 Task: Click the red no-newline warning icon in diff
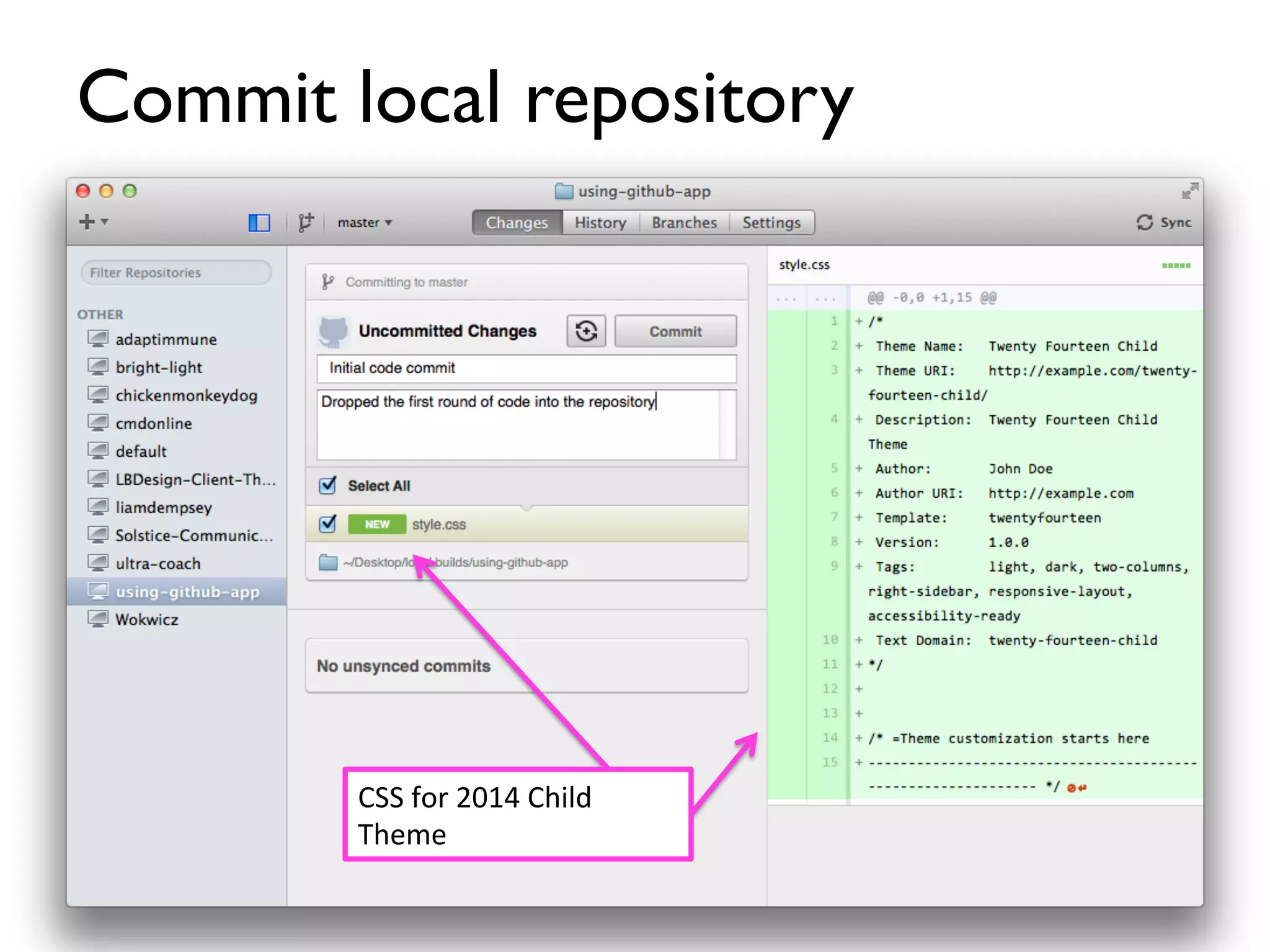point(1077,788)
